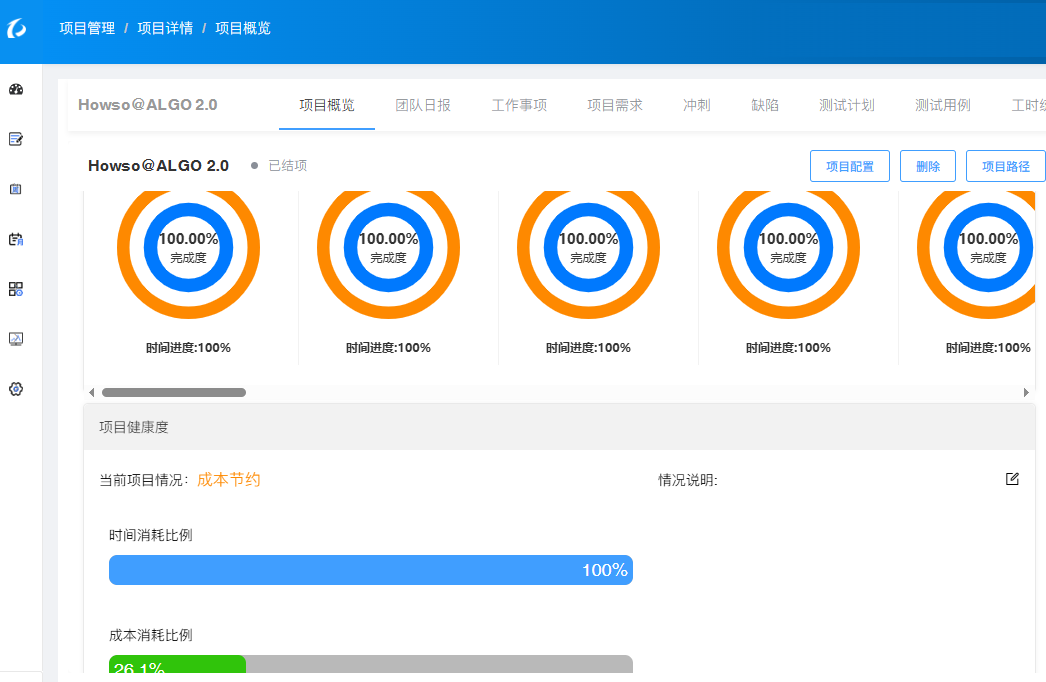Image resolution: width=1046 pixels, height=682 pixels.
Task: Click the 时间消耗比例 100% progress bar
Action: [x=371, y=570]
